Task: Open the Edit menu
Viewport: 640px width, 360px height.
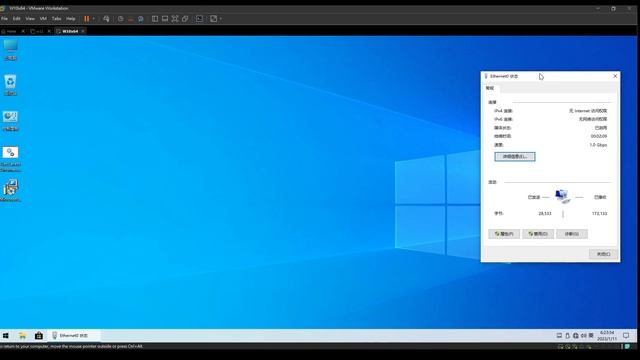Action: click(17, 19)
